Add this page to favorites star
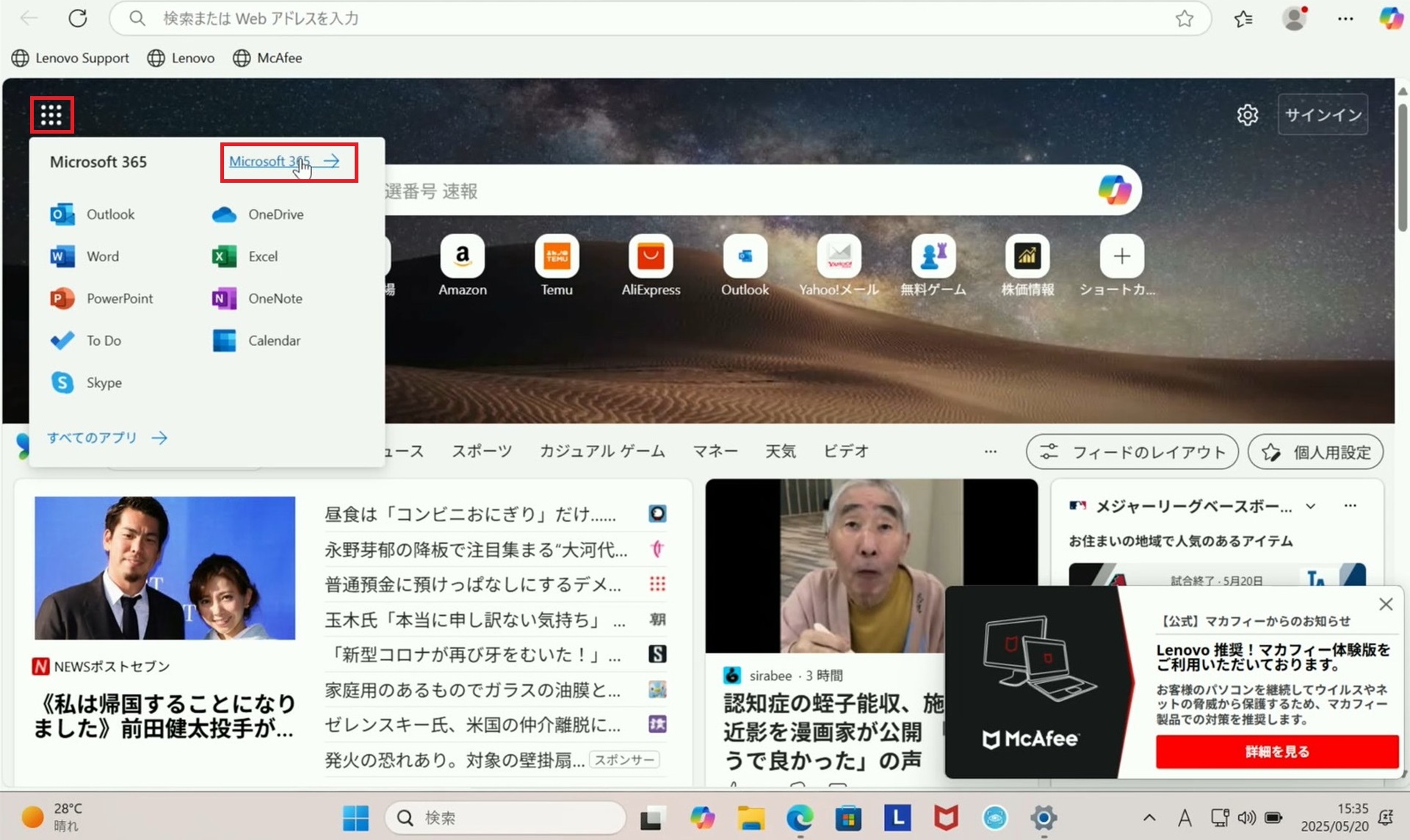1410x840 pixels. [x=1184, y=18]
